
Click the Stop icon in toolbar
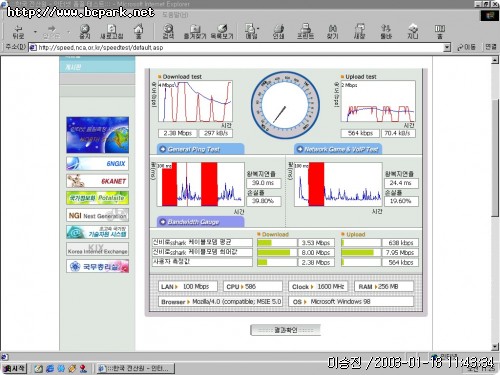85,31
